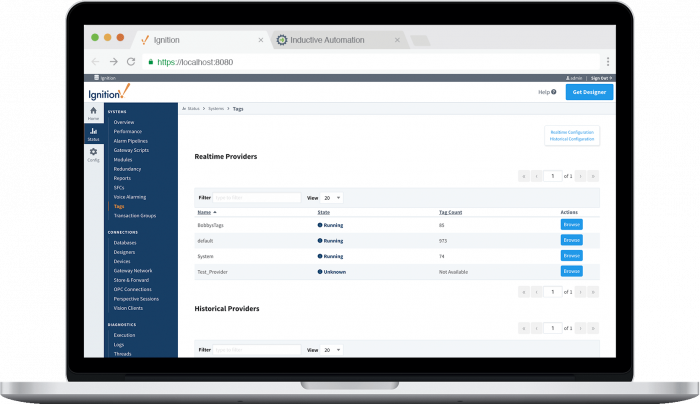
Task: Go to previous page above Realtime table
Action: click(x=537, y=176)
